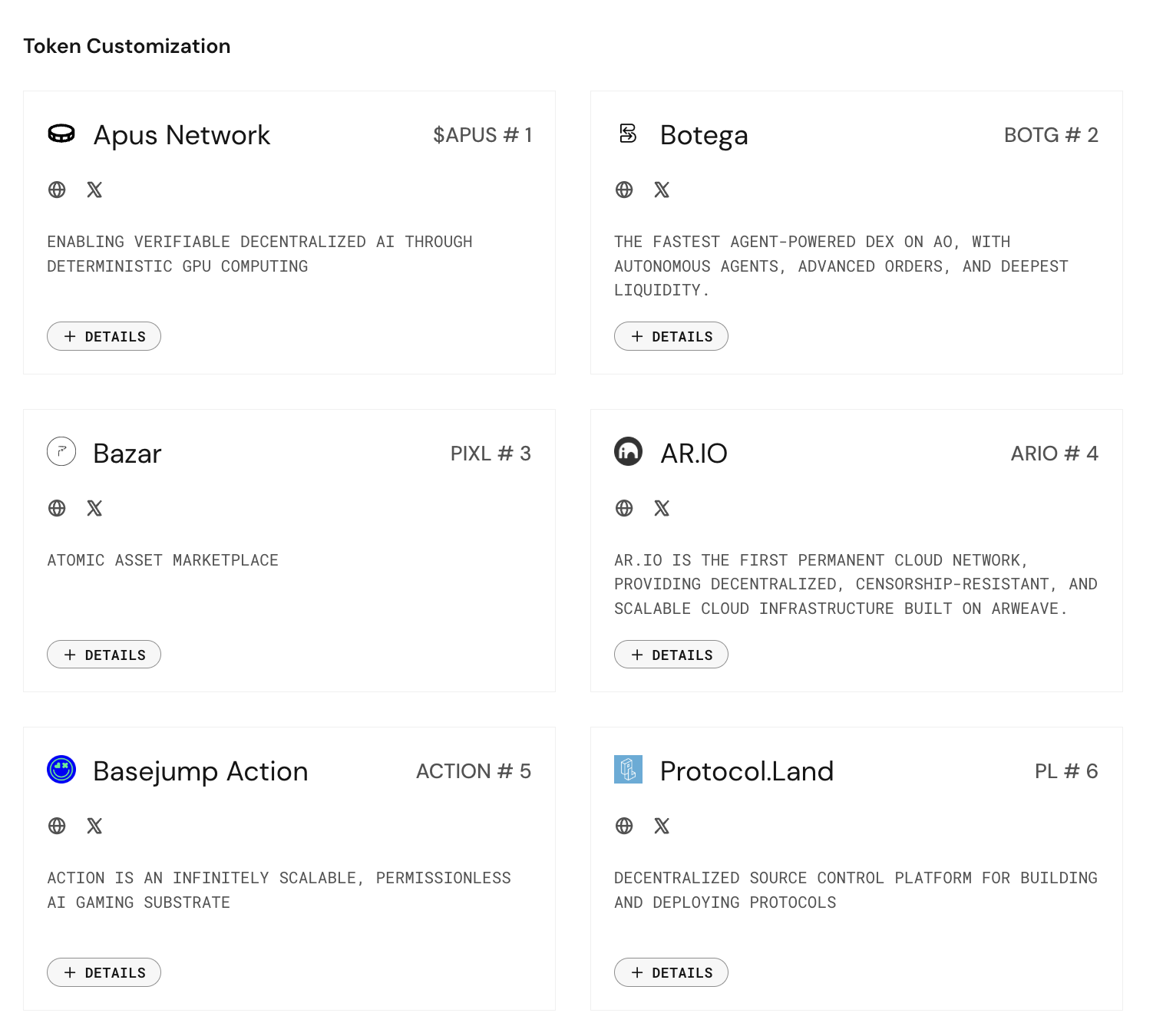The width and height of the screenshot is (1153, 1036).
Task: Expand details for Apus Network
Action: [104, 336]
